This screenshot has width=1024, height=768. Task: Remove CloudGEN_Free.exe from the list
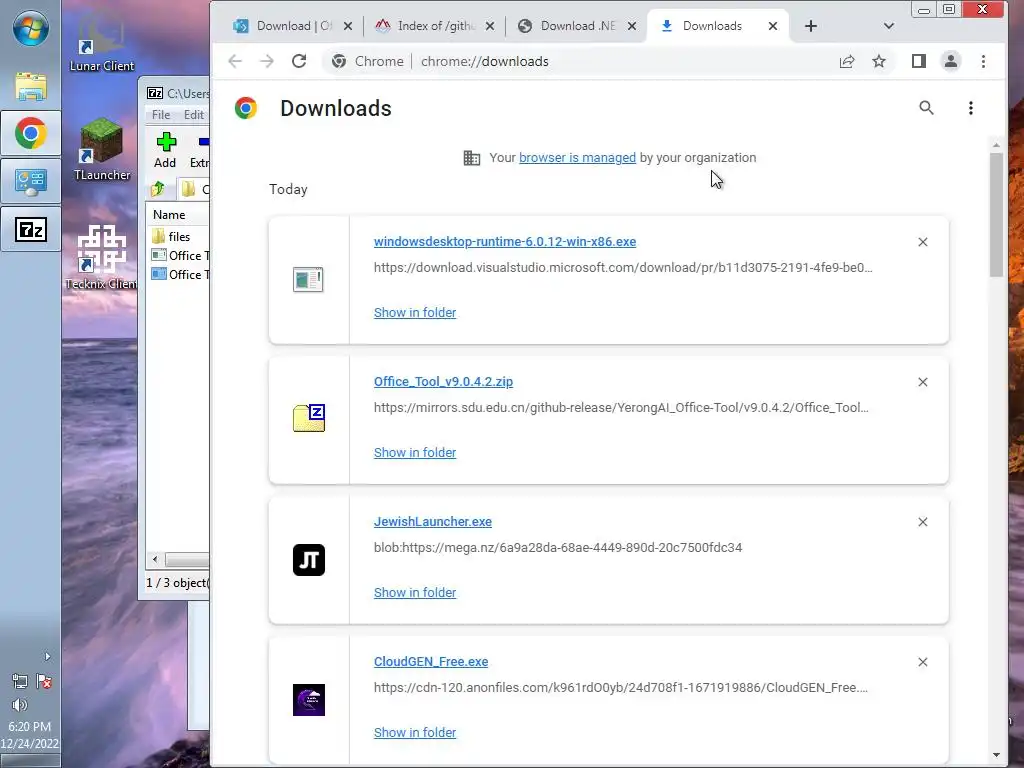pos(923,662)
